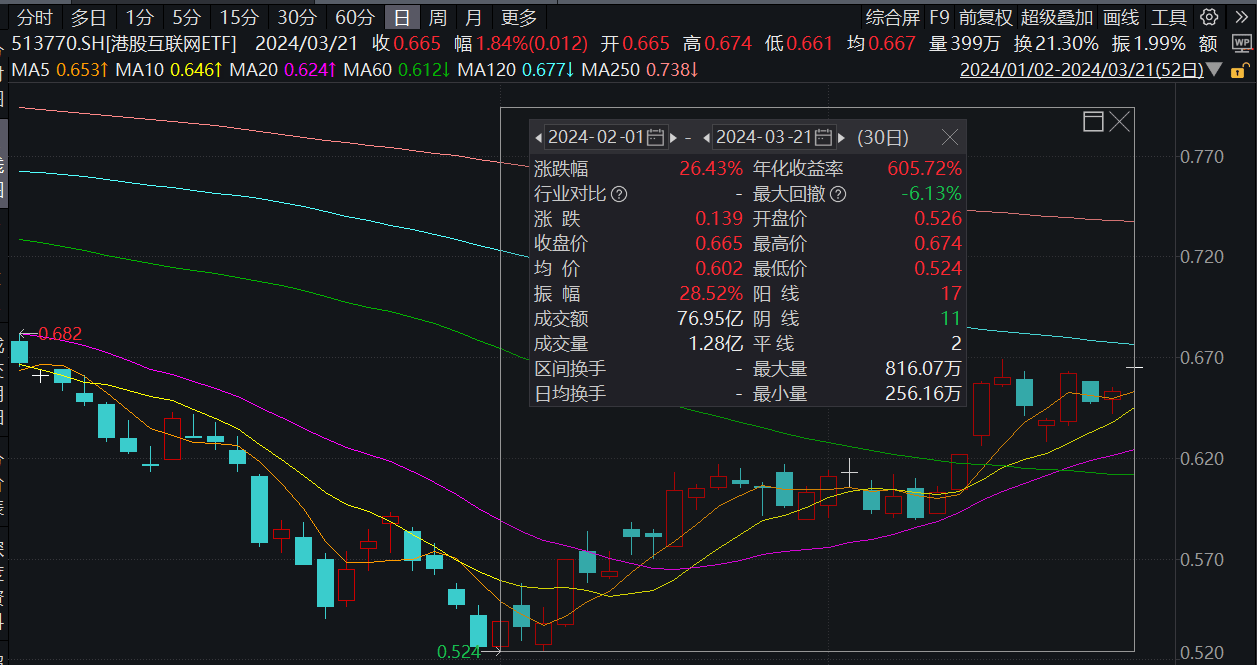Open the calendar picker for date 2024-02-01
Viewport: 1257px width, 665px height.
[655, 137]
